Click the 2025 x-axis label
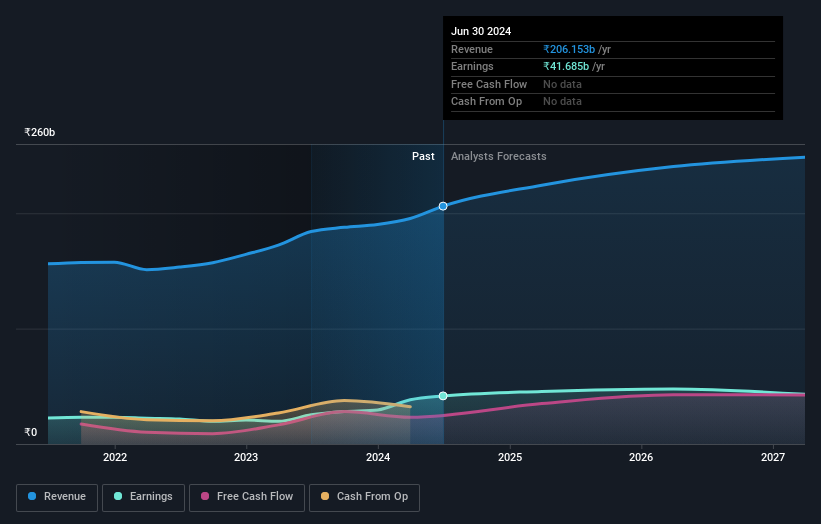Screen dimensions: 821x524 tap(509, 458)
